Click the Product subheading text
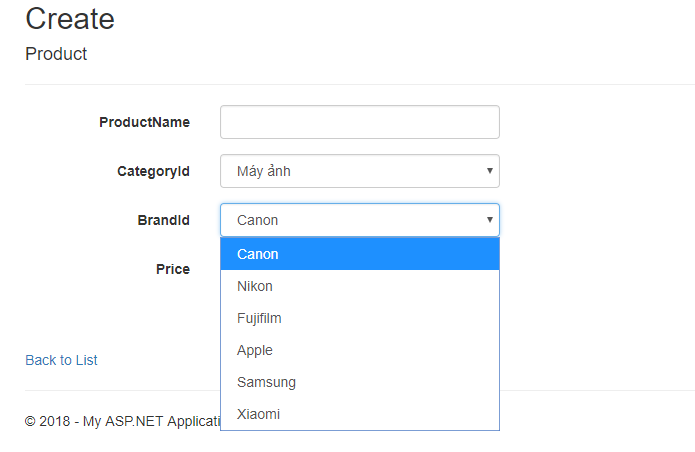Image resolution: width=695 pixels, height=452 pixels. 56,54
